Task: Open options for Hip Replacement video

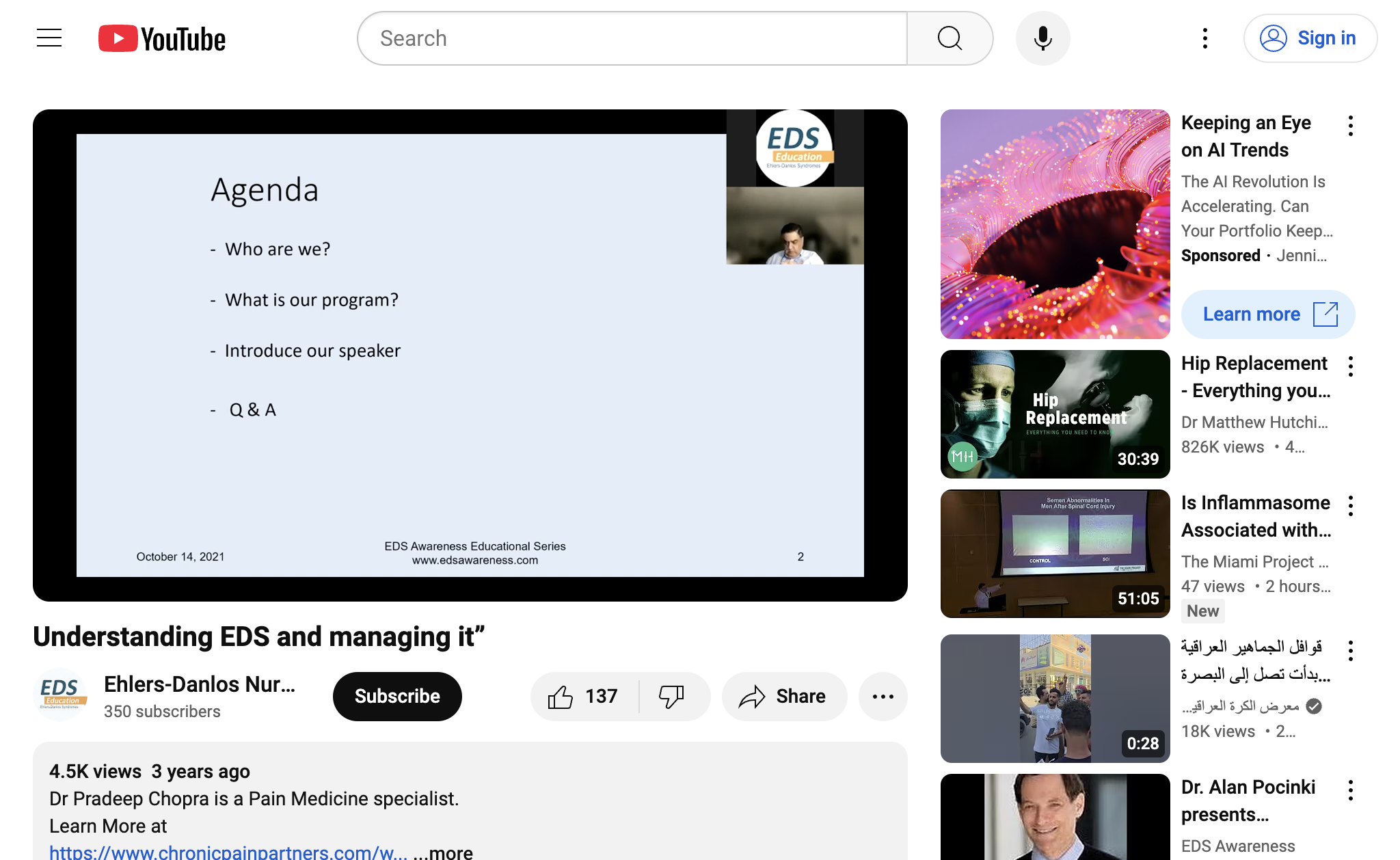Action: pyautogui.click(x=1350, y=366)
